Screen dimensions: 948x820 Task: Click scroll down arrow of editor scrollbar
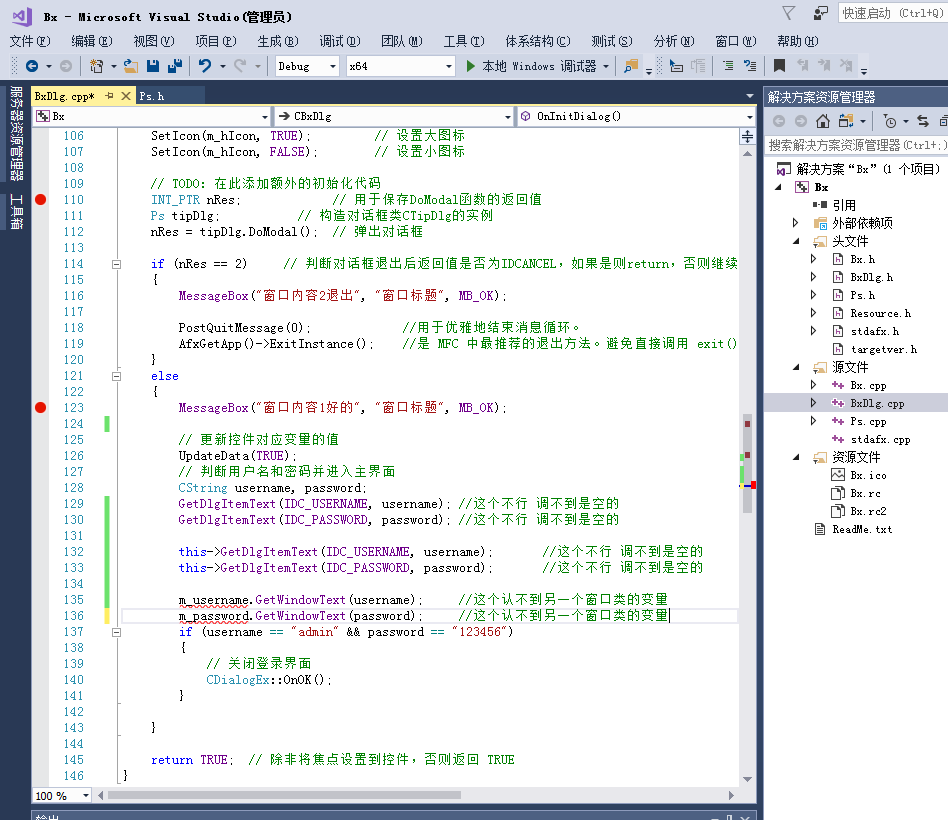747,779
